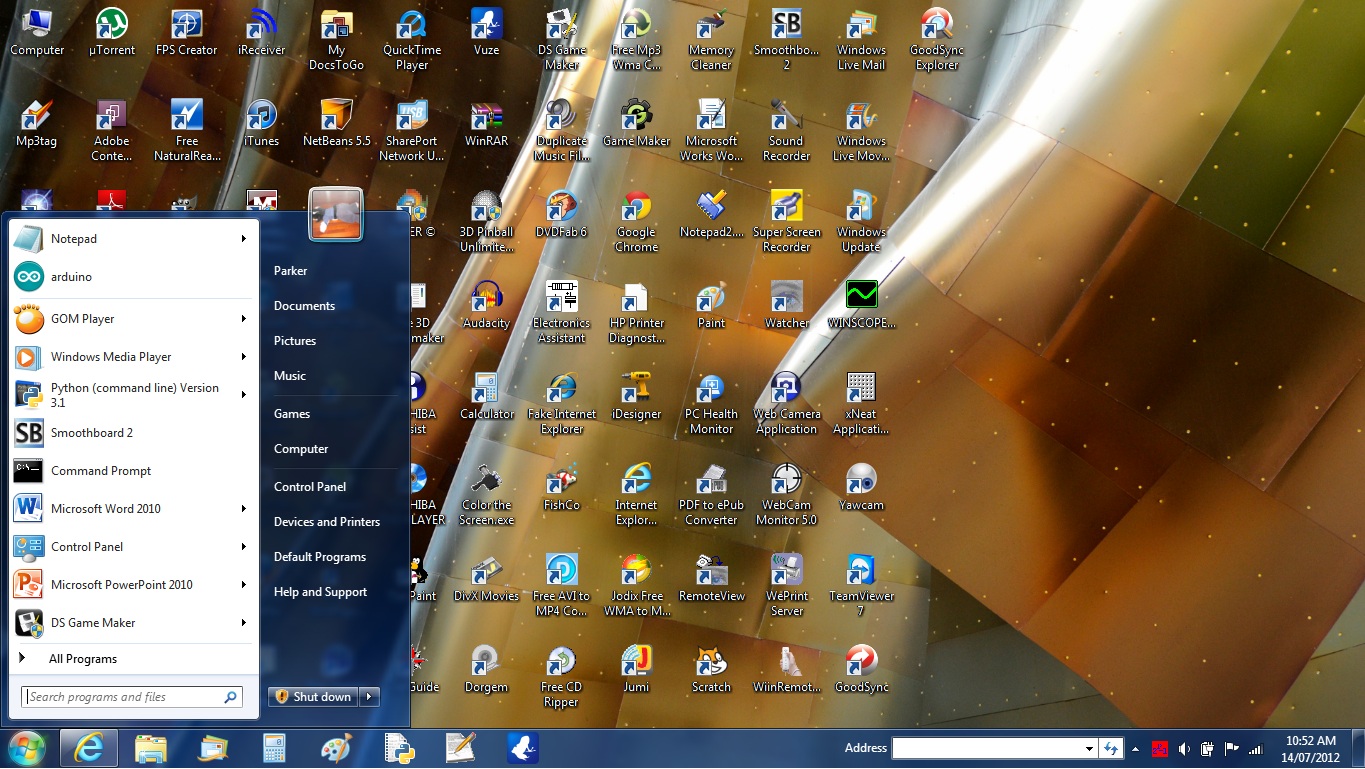Launch QuickTime Player from the desktop
Viewport: 1365px width, 769px height.
pos(411,38)
